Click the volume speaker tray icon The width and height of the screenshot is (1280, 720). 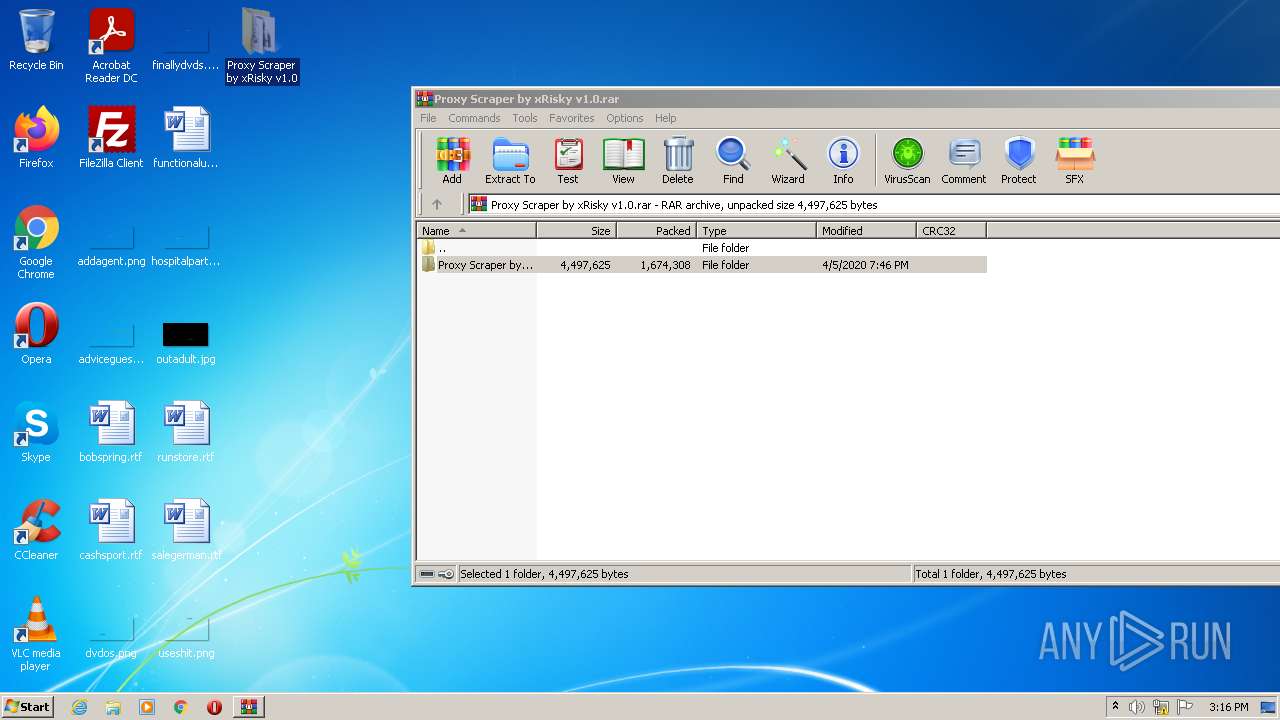tap(1137, 707)
